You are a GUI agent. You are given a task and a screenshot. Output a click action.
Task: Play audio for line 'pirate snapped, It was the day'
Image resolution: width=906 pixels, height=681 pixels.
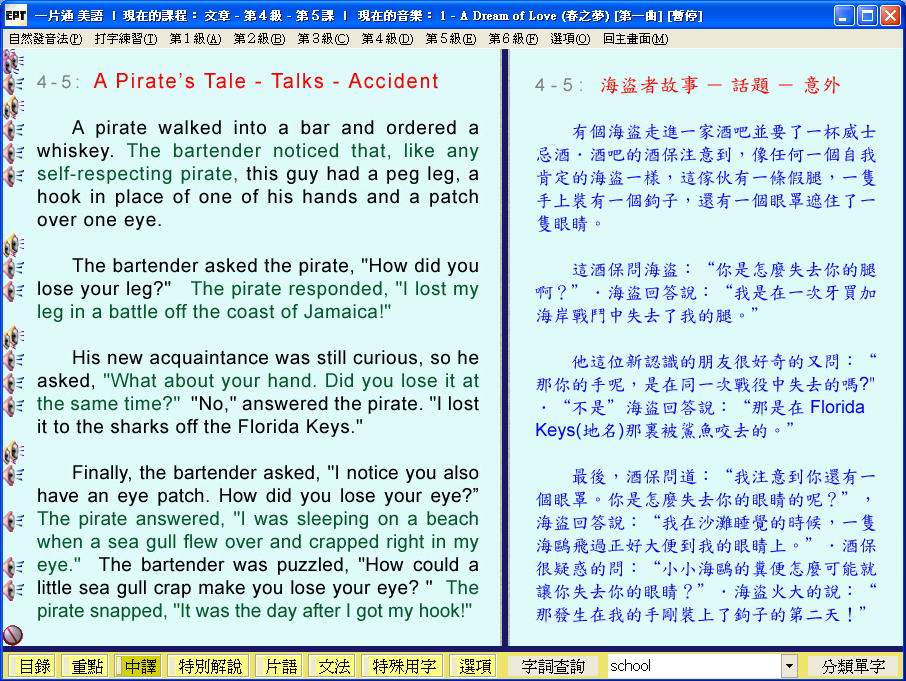tap(14, 589)
